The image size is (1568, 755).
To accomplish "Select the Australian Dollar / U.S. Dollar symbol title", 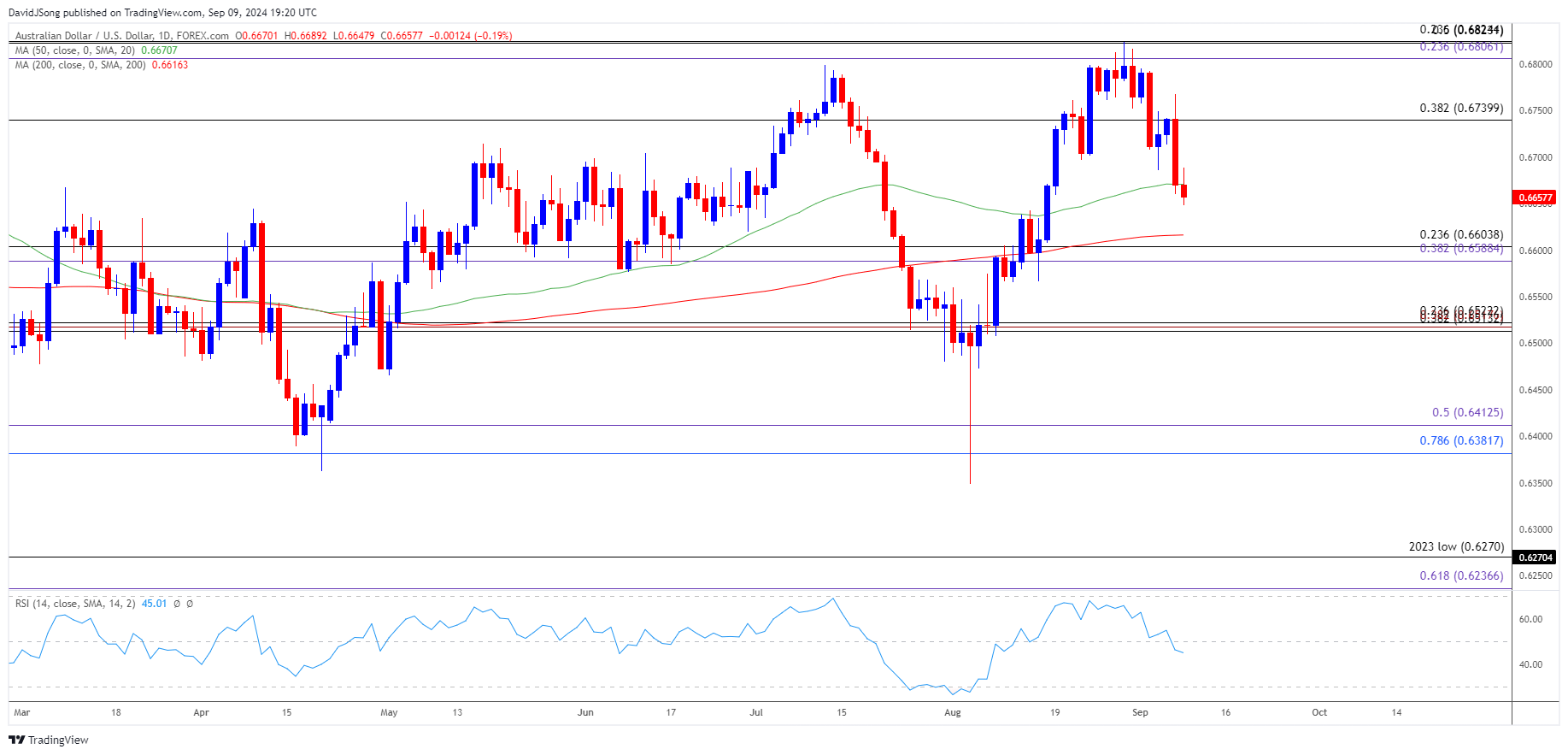I will click(x=122, y=36).
